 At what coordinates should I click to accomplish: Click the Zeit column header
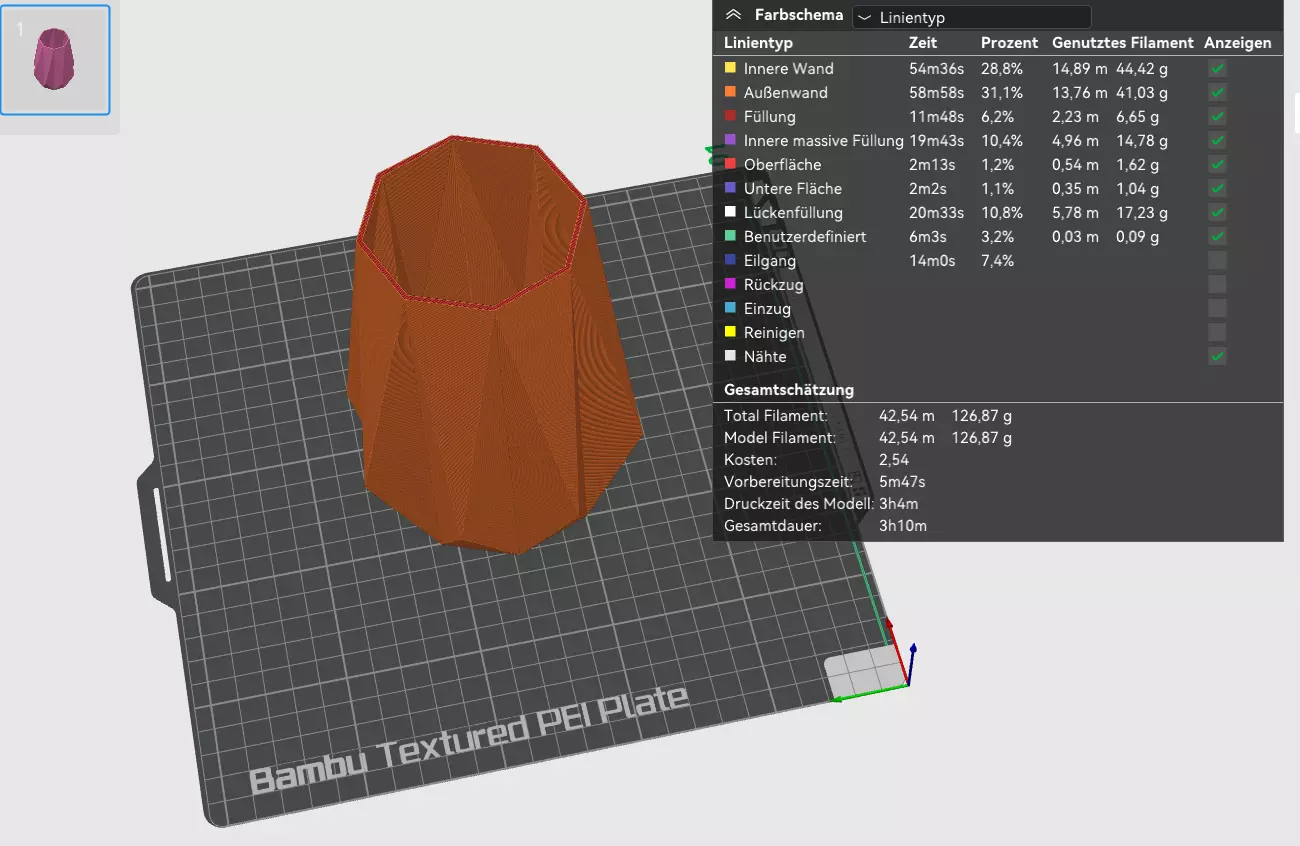923,43
